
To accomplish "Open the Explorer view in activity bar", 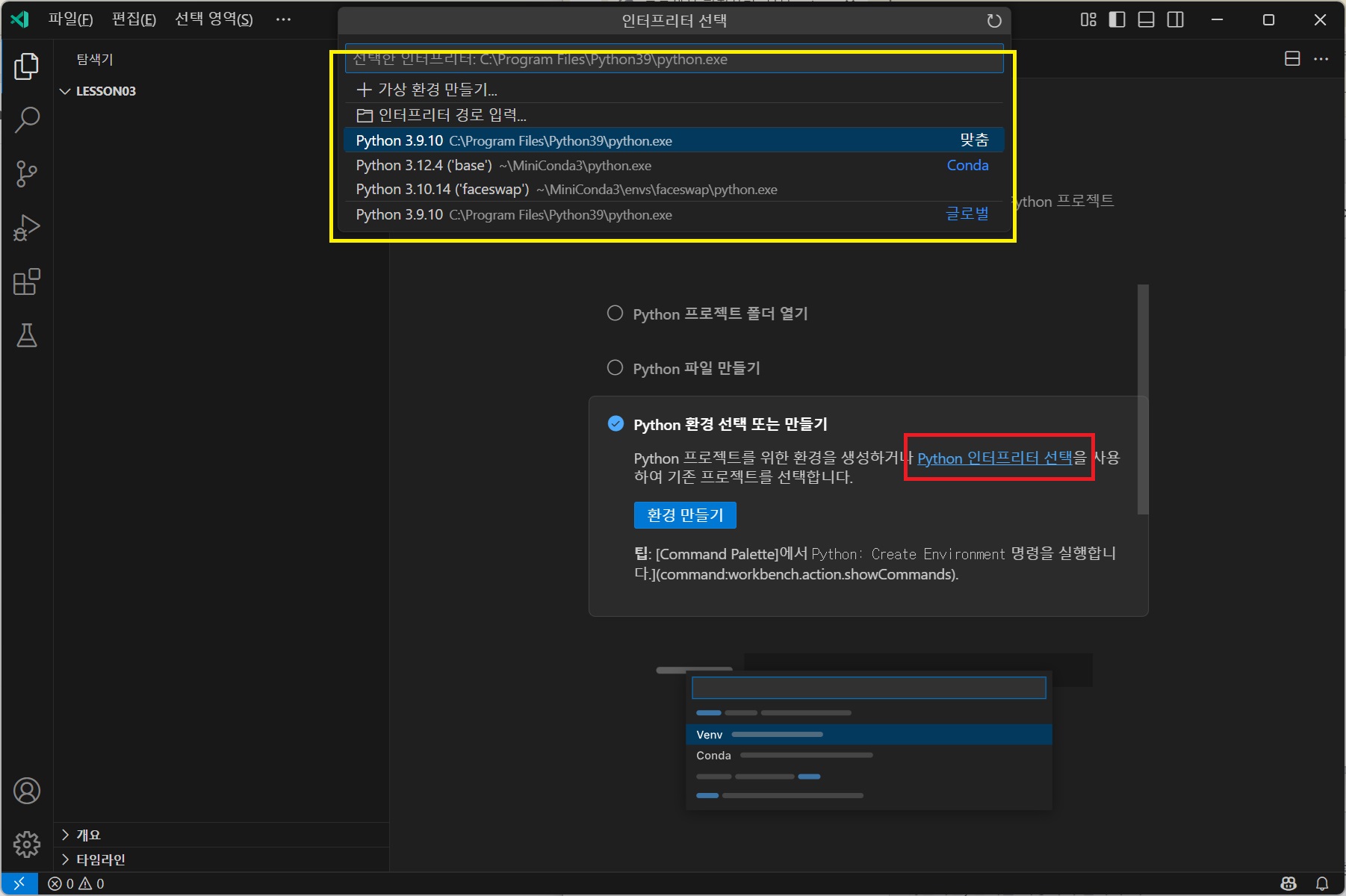I will click(26, 66).
